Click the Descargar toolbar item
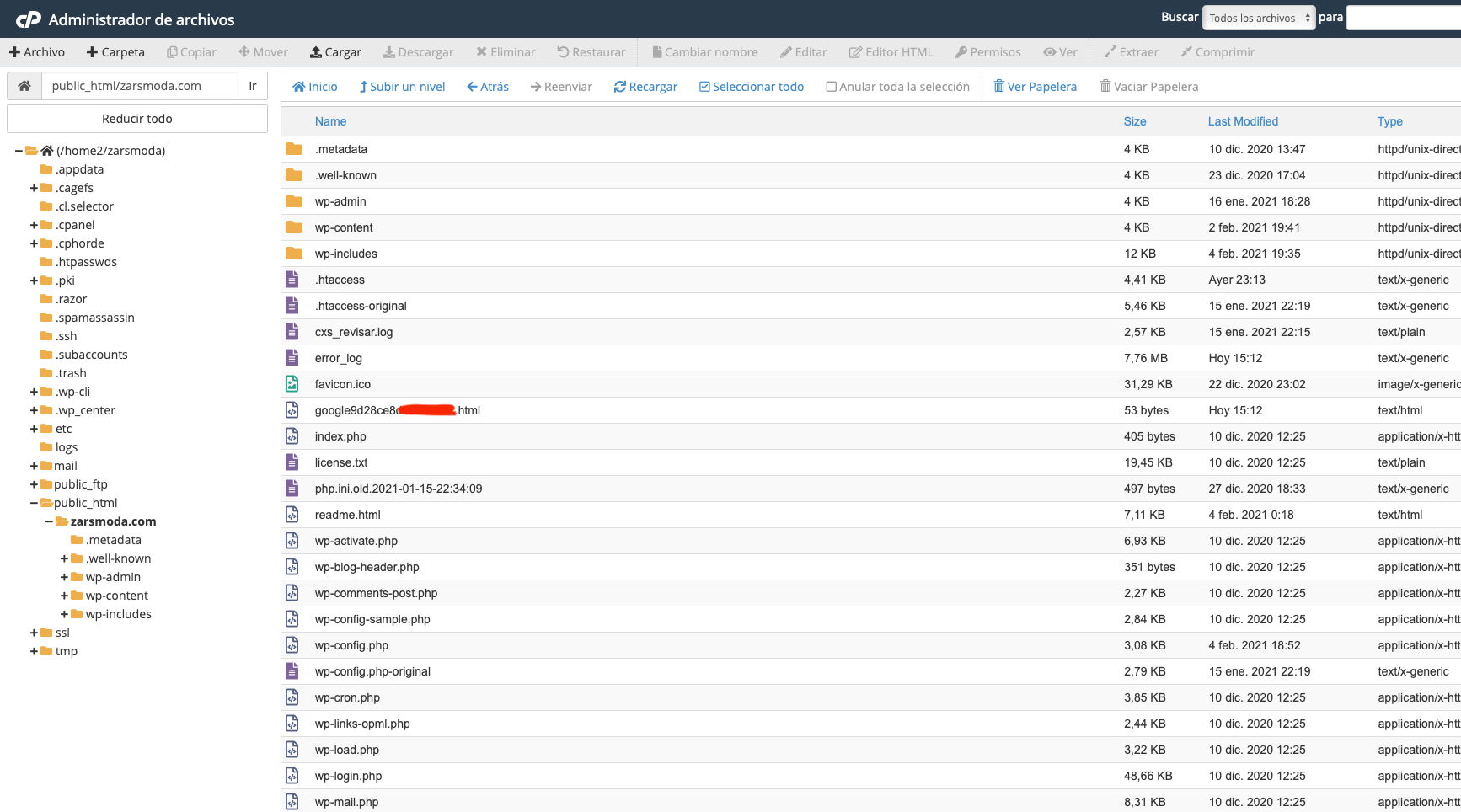Image resolution: width=1461 pixels, height=812 pixels. [x=418, y=52]
